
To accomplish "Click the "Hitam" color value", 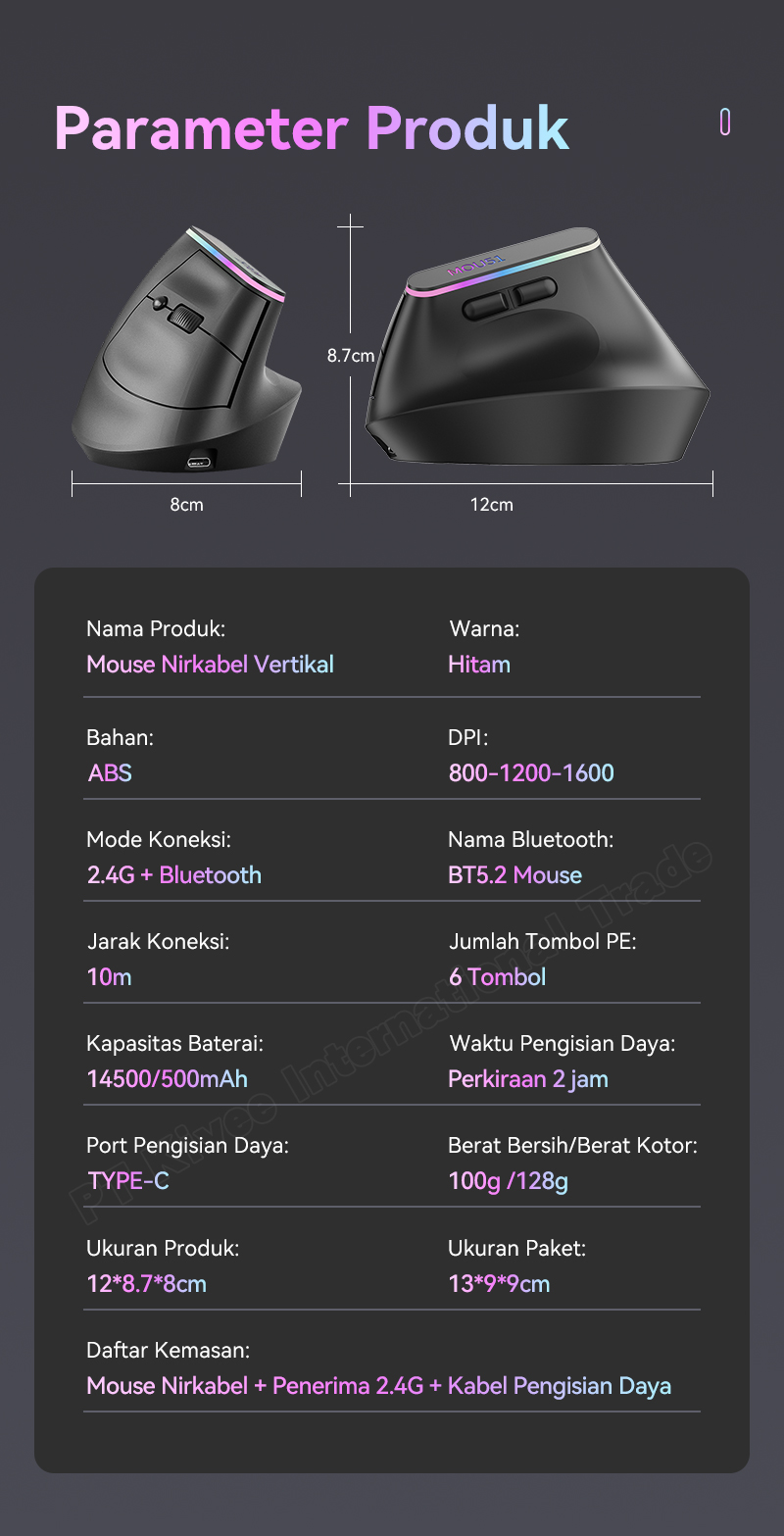I will point(479,665).
